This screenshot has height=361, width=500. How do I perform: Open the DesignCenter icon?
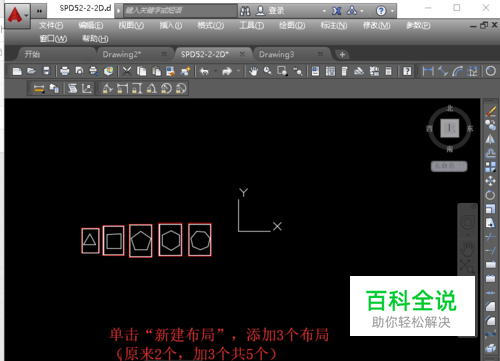(x=330, y=71)
